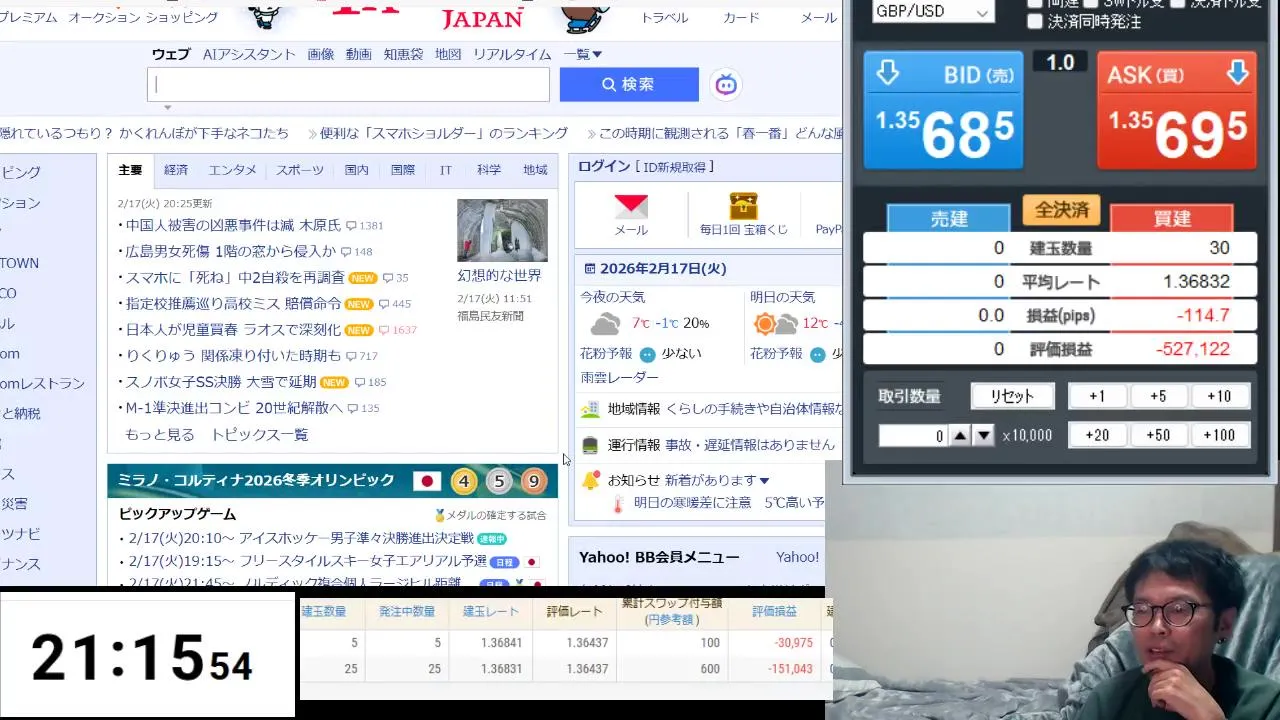Click the thermometer icon beside 明日の寒暖差に注意
The width and height of the screenshot is (1280, 720).
coord(620,503)
